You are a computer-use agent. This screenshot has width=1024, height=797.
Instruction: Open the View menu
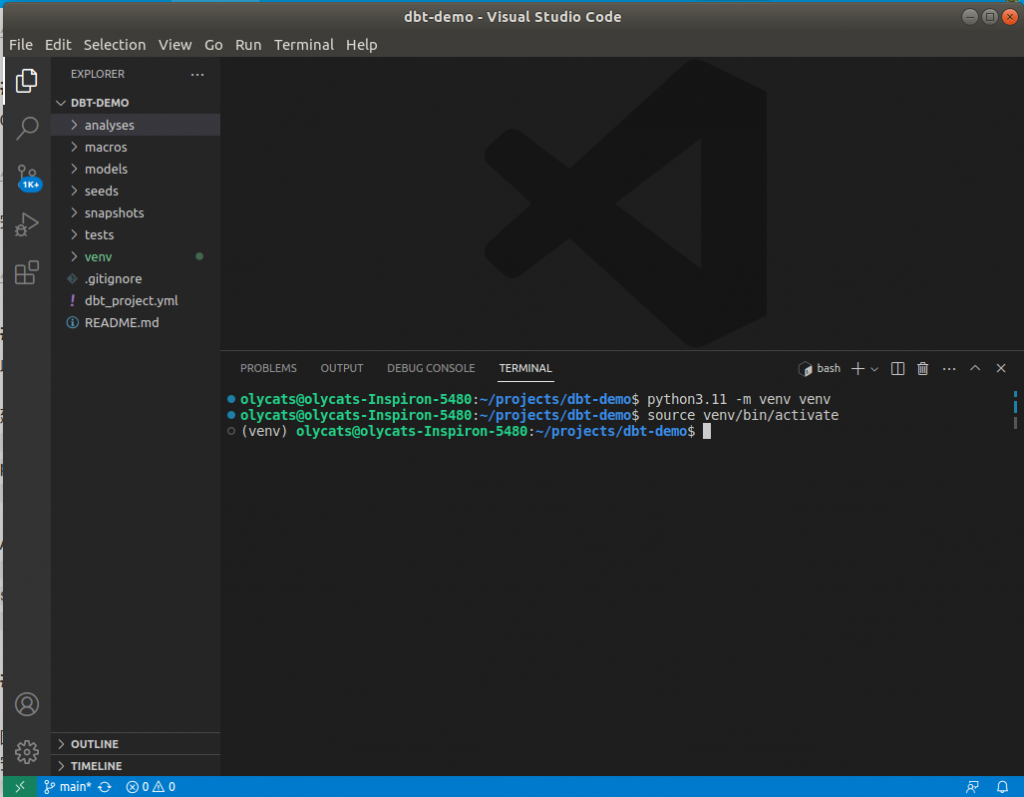click(175, 44)
